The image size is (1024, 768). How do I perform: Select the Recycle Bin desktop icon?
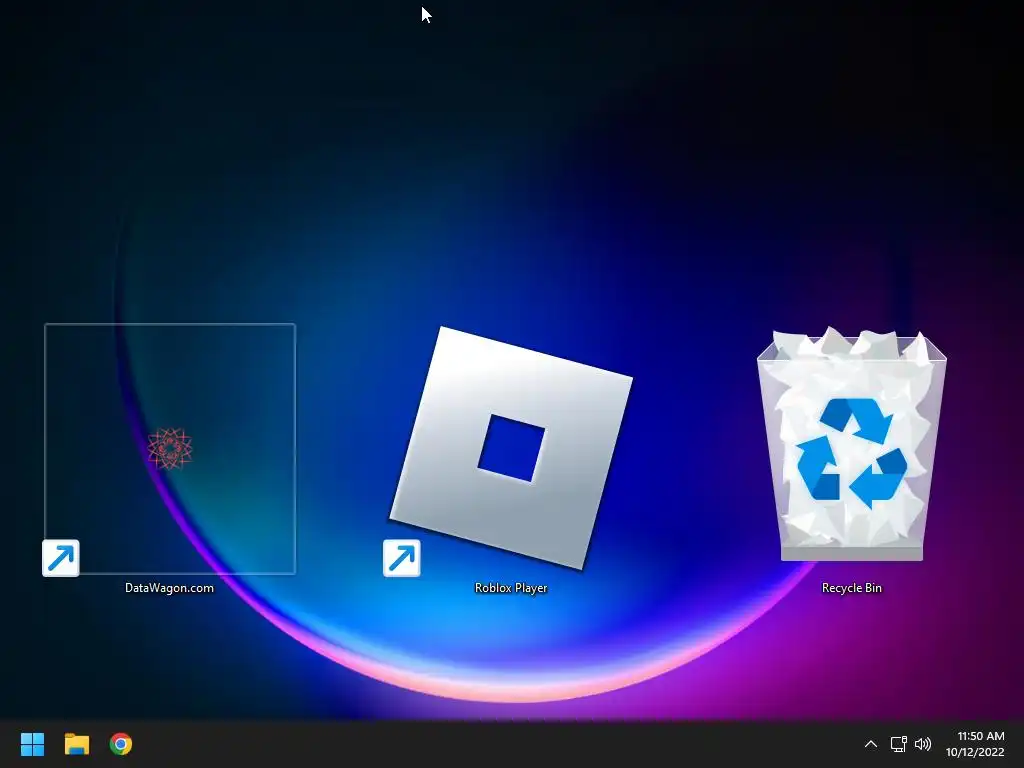pos(852,445)
